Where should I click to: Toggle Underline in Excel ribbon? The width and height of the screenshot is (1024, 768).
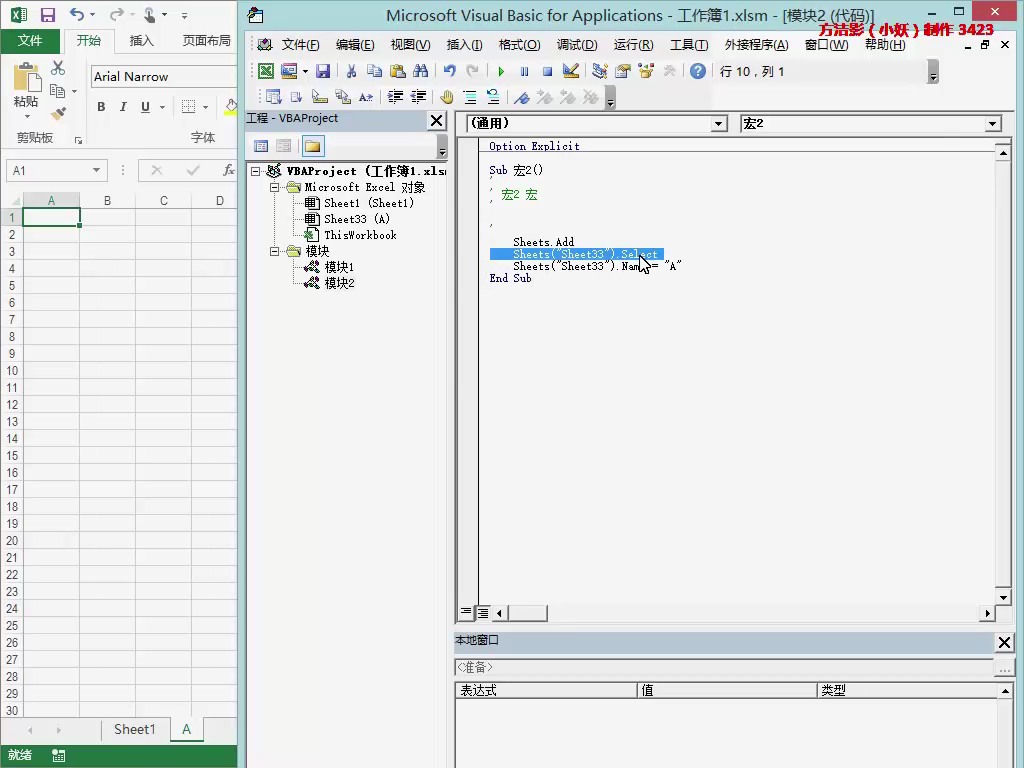click(145, 107)
